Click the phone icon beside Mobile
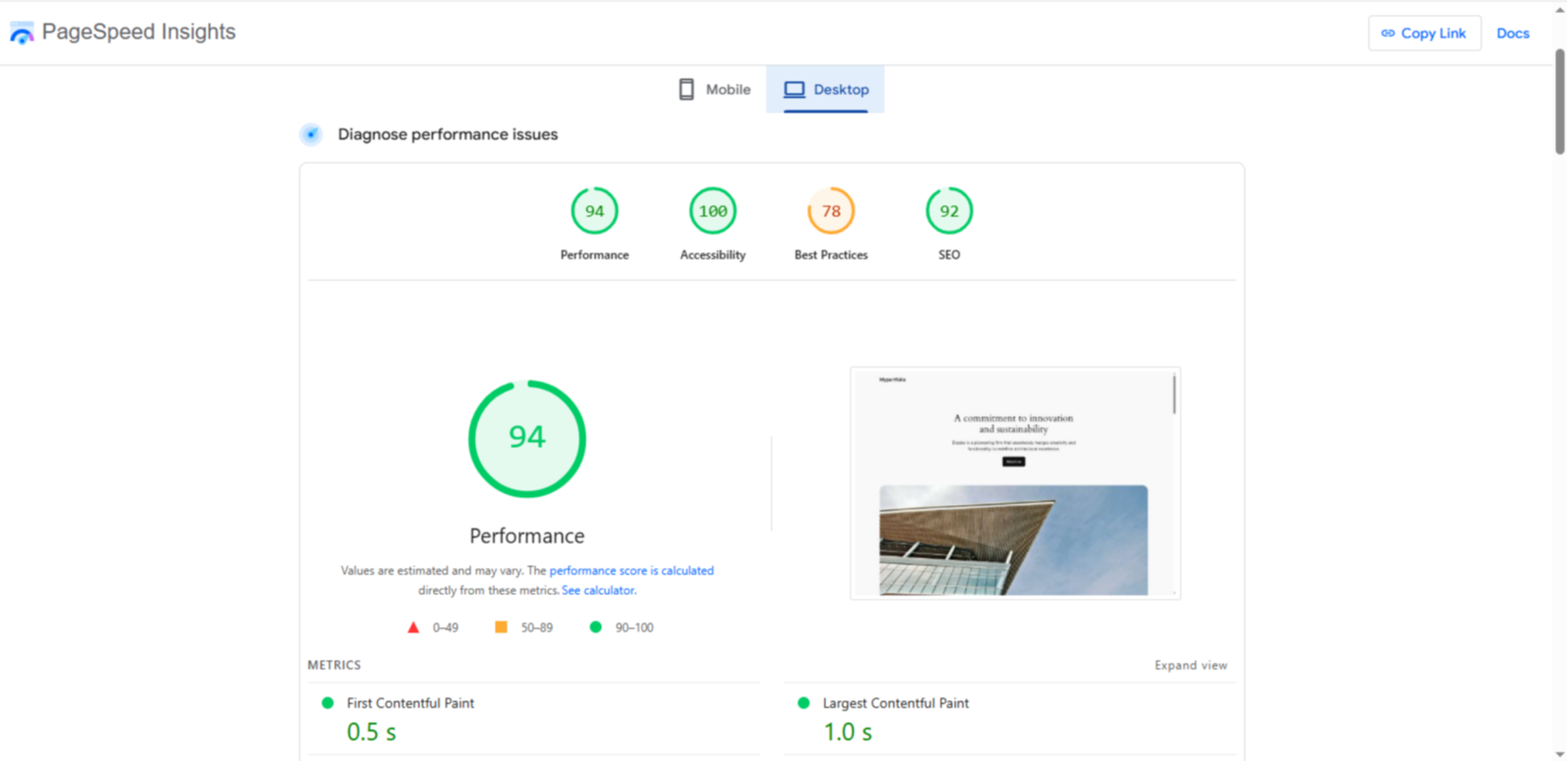Viewport: 1568px width, 761px height. [x=685, y=89]
